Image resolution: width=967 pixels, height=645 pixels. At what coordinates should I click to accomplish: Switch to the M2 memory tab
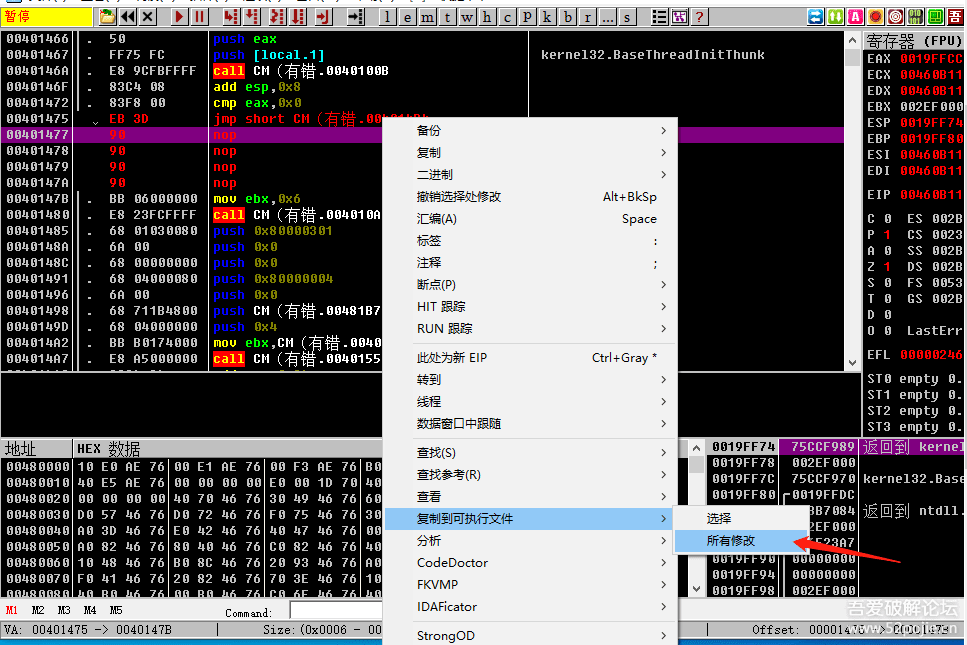[38, 610]
